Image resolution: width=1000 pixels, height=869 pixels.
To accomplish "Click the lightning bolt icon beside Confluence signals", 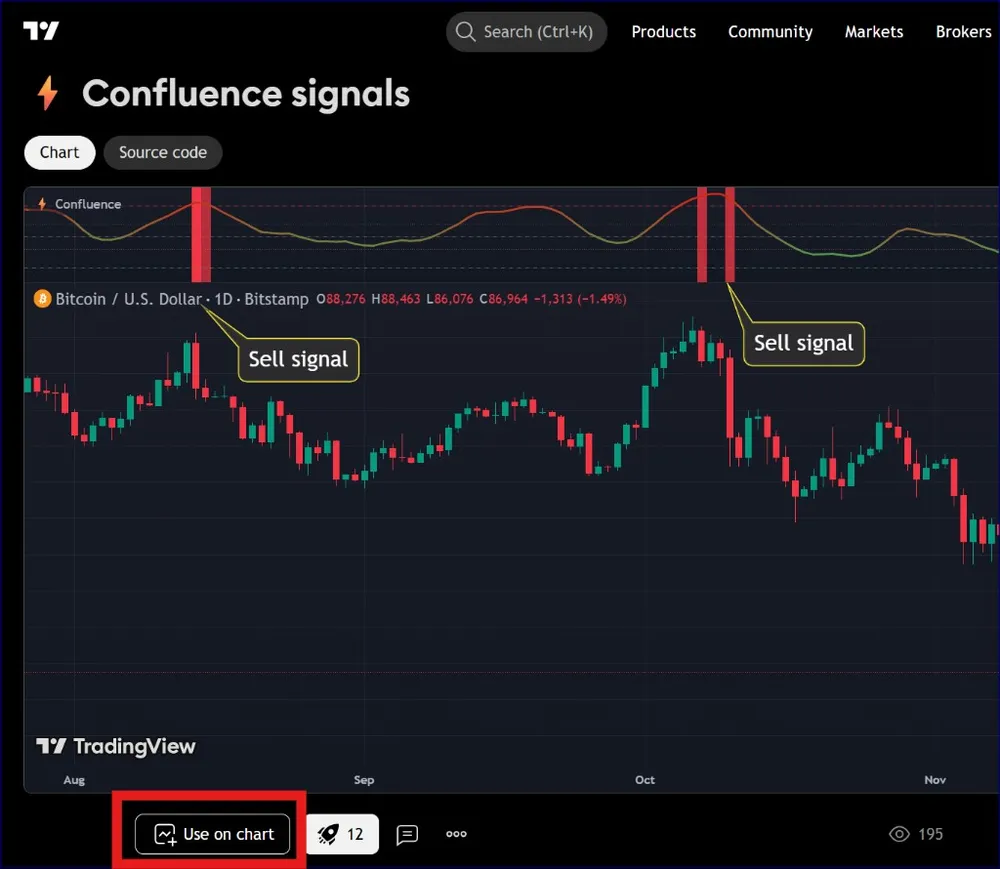I will click(46, 94).
